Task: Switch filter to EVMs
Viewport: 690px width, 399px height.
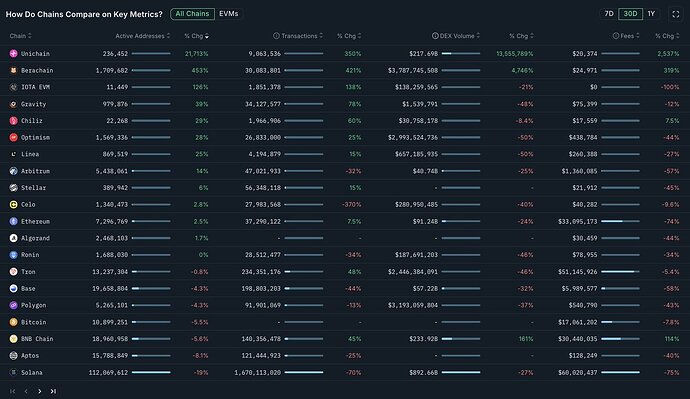Action: click(229, 14)
